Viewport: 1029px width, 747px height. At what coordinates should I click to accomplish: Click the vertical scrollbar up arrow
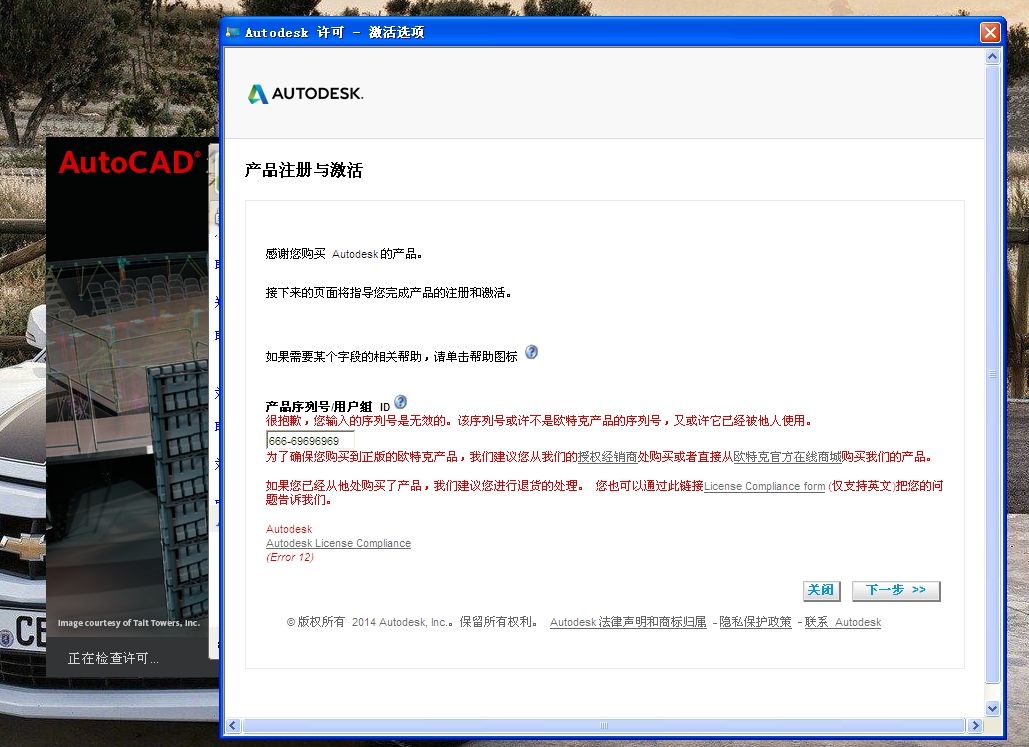992,56
